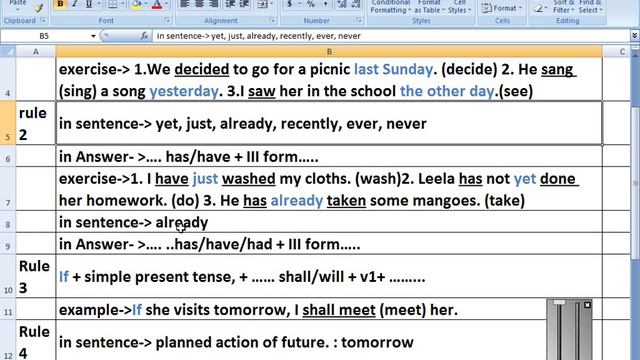This screenshot has height=360, width=640.
Task: Click the Clear eraser icon
Action: coord(539,8)
